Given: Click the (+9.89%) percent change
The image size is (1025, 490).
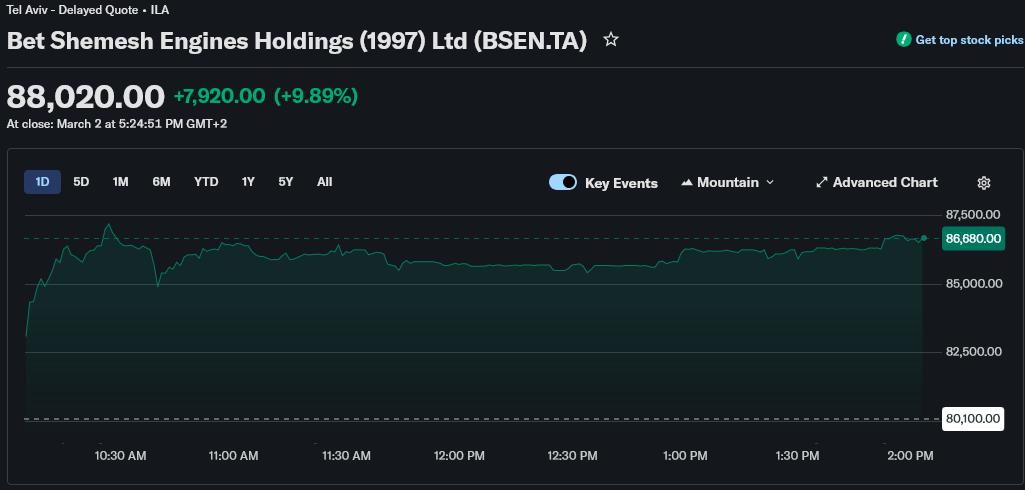Looking at the screenshot, I should [316, 97].
